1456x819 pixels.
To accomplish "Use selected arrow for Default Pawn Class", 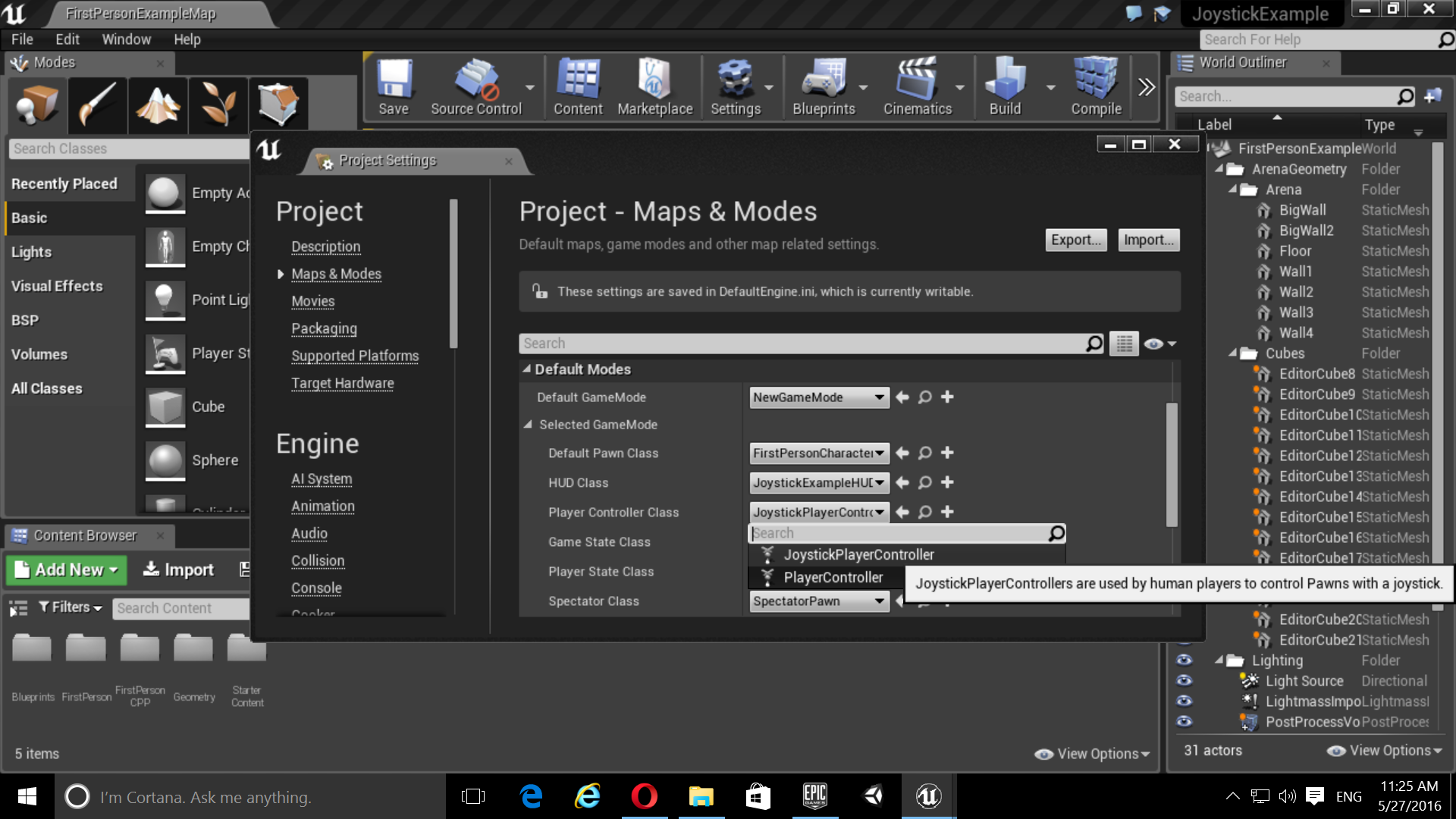I will 902,453.
